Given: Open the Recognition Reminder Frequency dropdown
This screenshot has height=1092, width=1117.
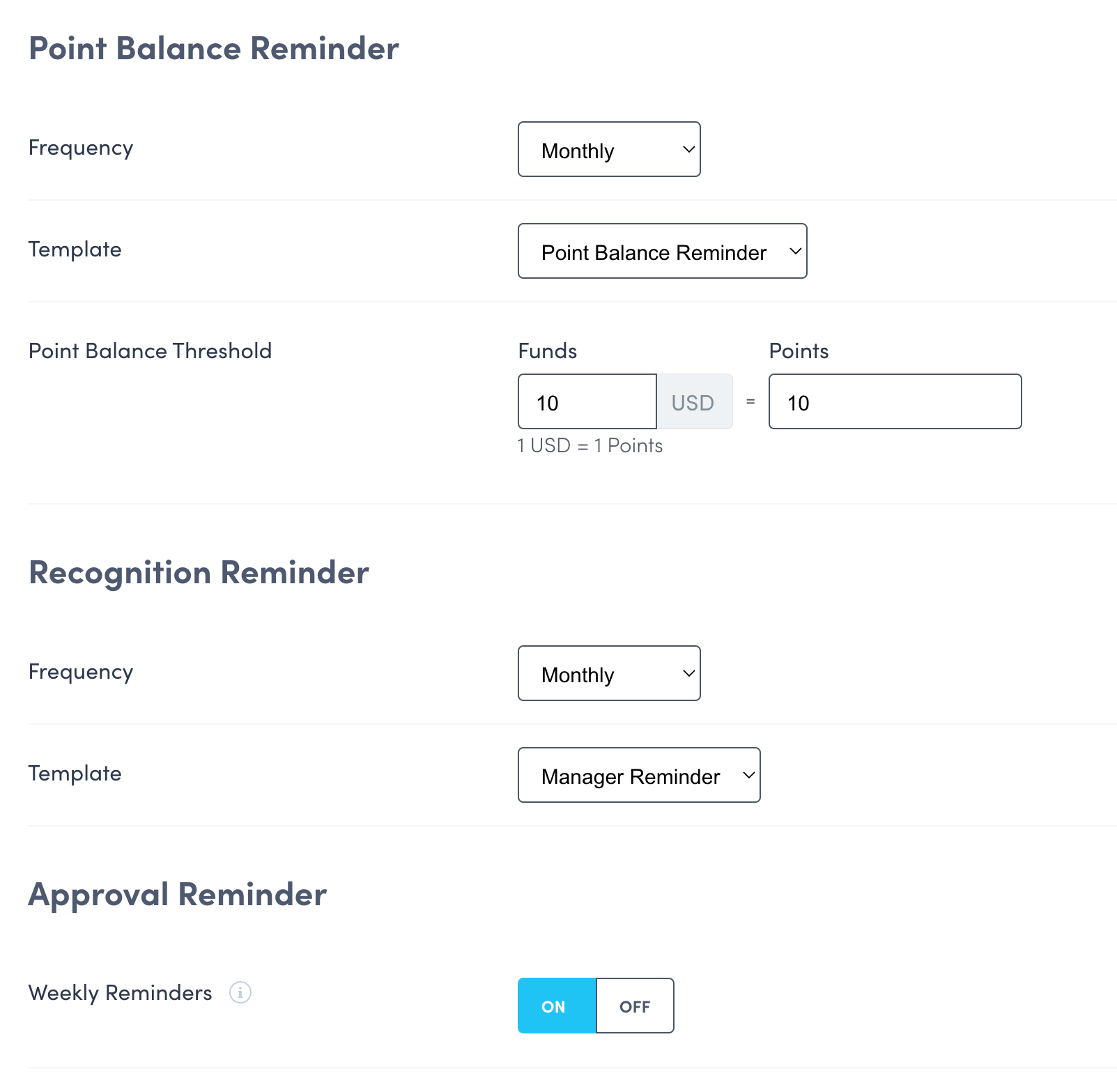Looking at the screenshot, I should pos(608,673).
